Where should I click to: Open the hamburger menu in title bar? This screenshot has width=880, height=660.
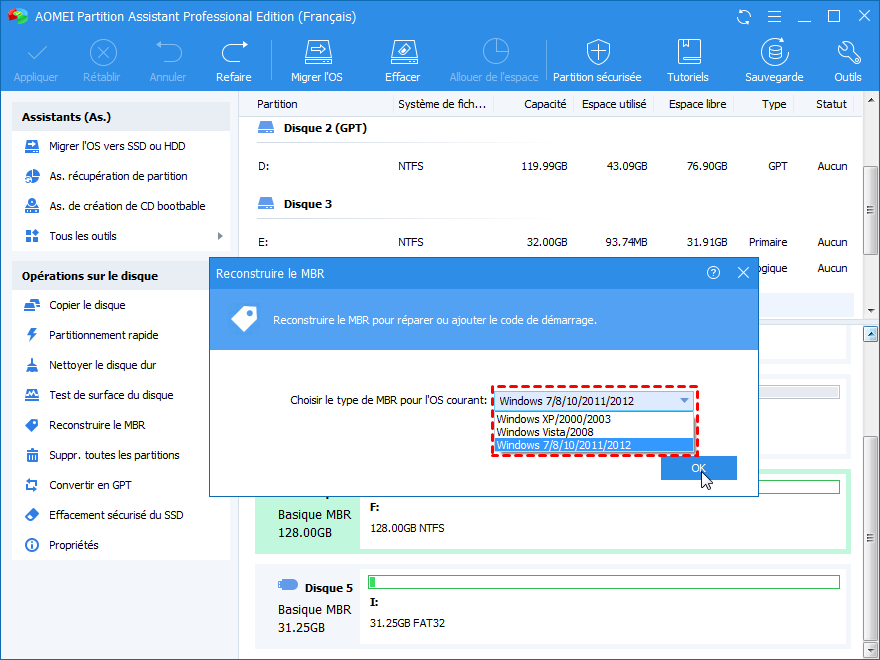(x=774, y=17)
